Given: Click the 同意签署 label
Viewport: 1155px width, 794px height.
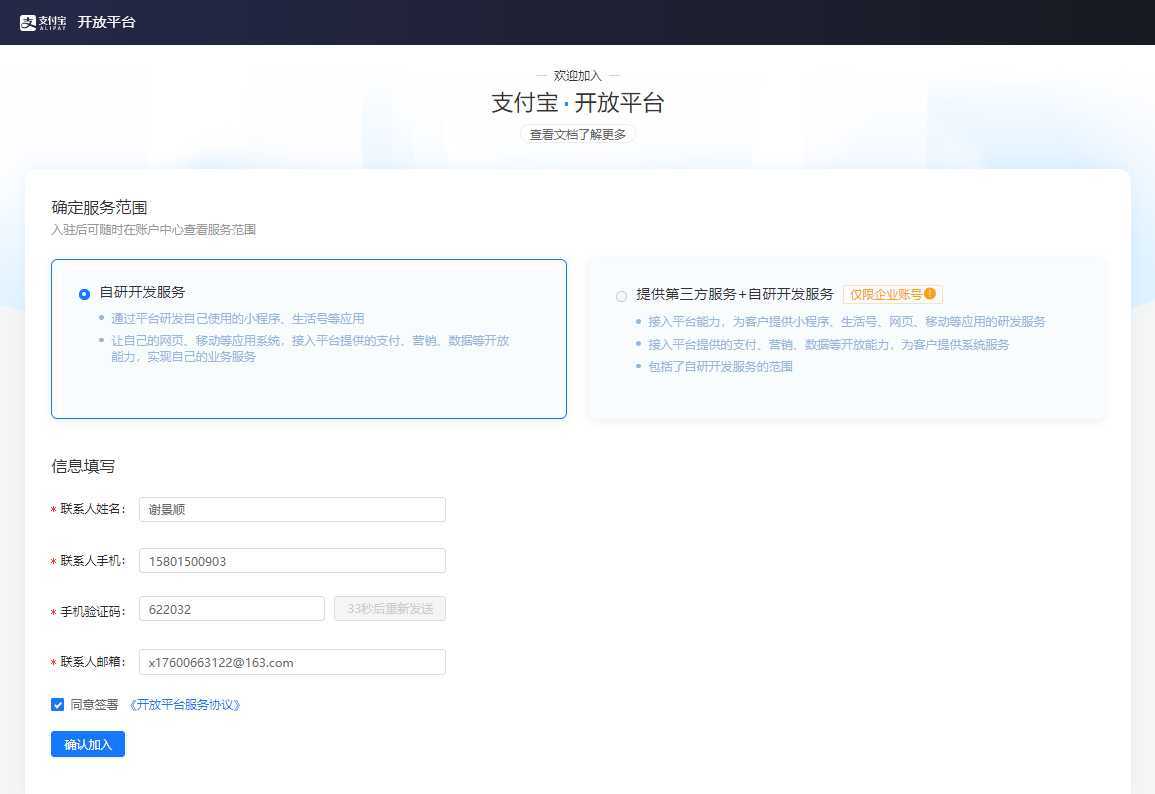Looking at the screenshot, I should pos(94,705).
